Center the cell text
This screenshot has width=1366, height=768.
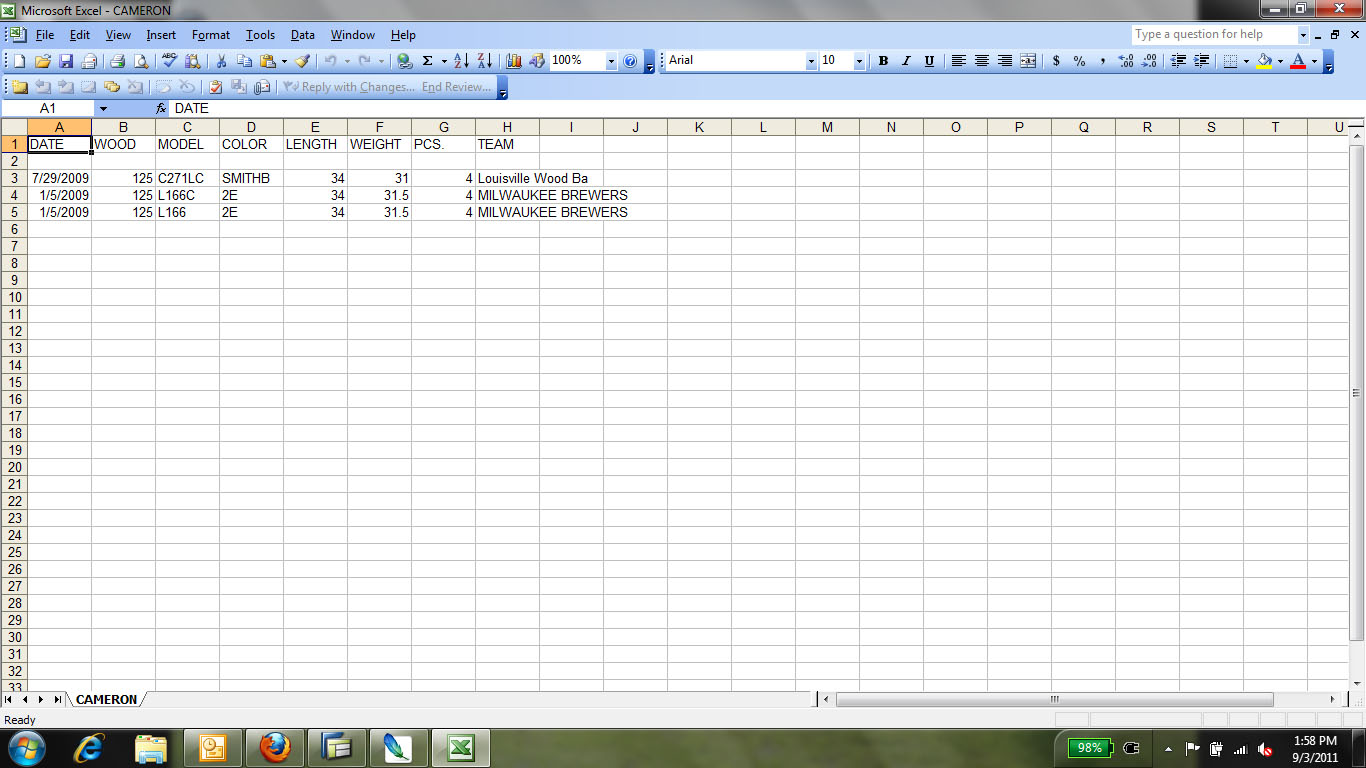(982, 61)
